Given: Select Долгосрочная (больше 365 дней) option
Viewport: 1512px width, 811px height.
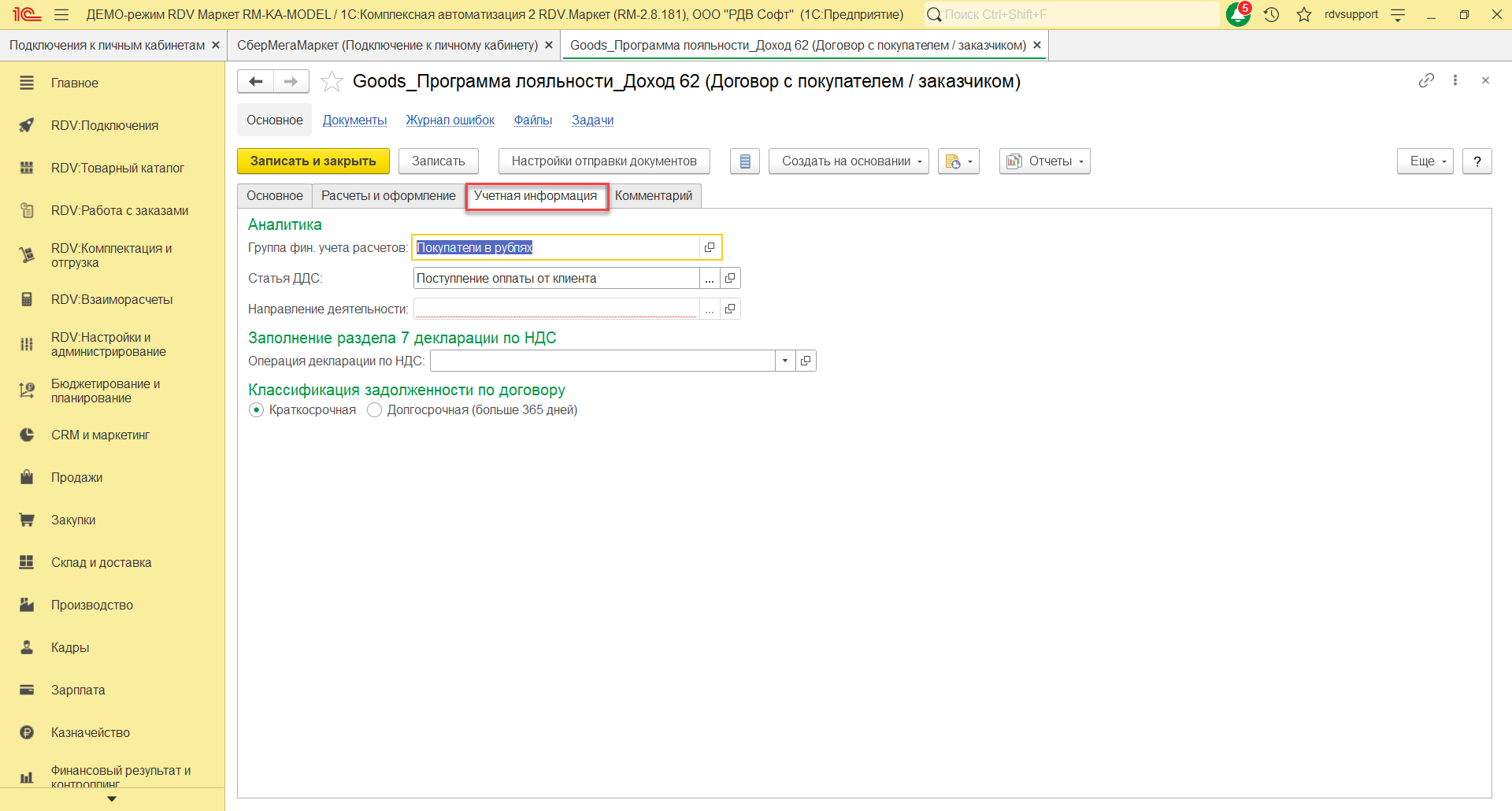Looking at the screenshot, I should 375,410.
